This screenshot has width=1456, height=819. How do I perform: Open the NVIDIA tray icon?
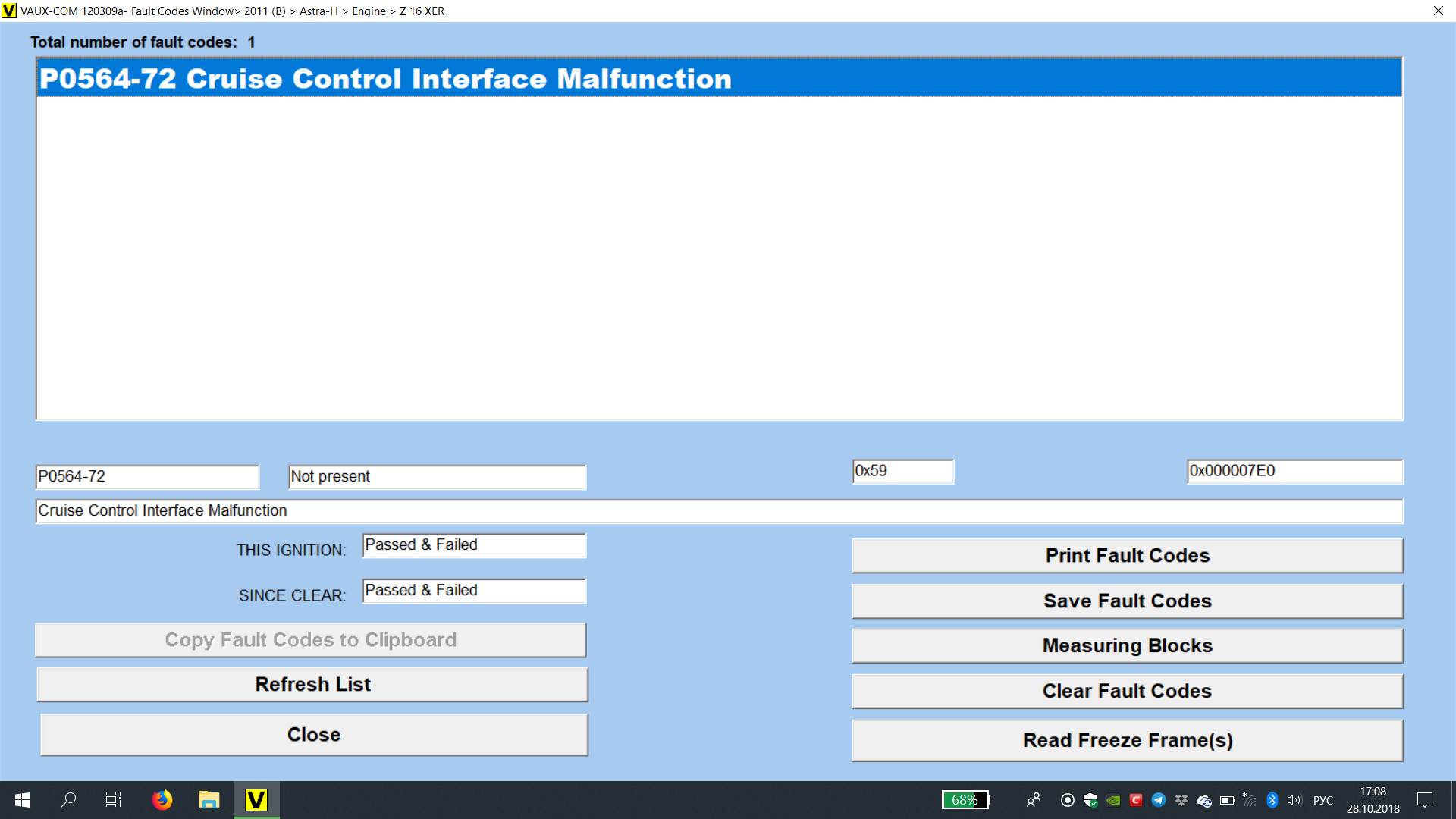coord(1113,800)
